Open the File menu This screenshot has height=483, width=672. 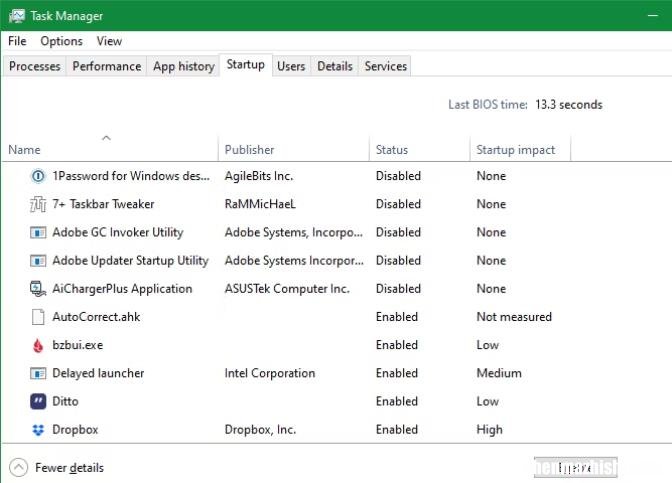pyautogui.click(x=17, y=41)
